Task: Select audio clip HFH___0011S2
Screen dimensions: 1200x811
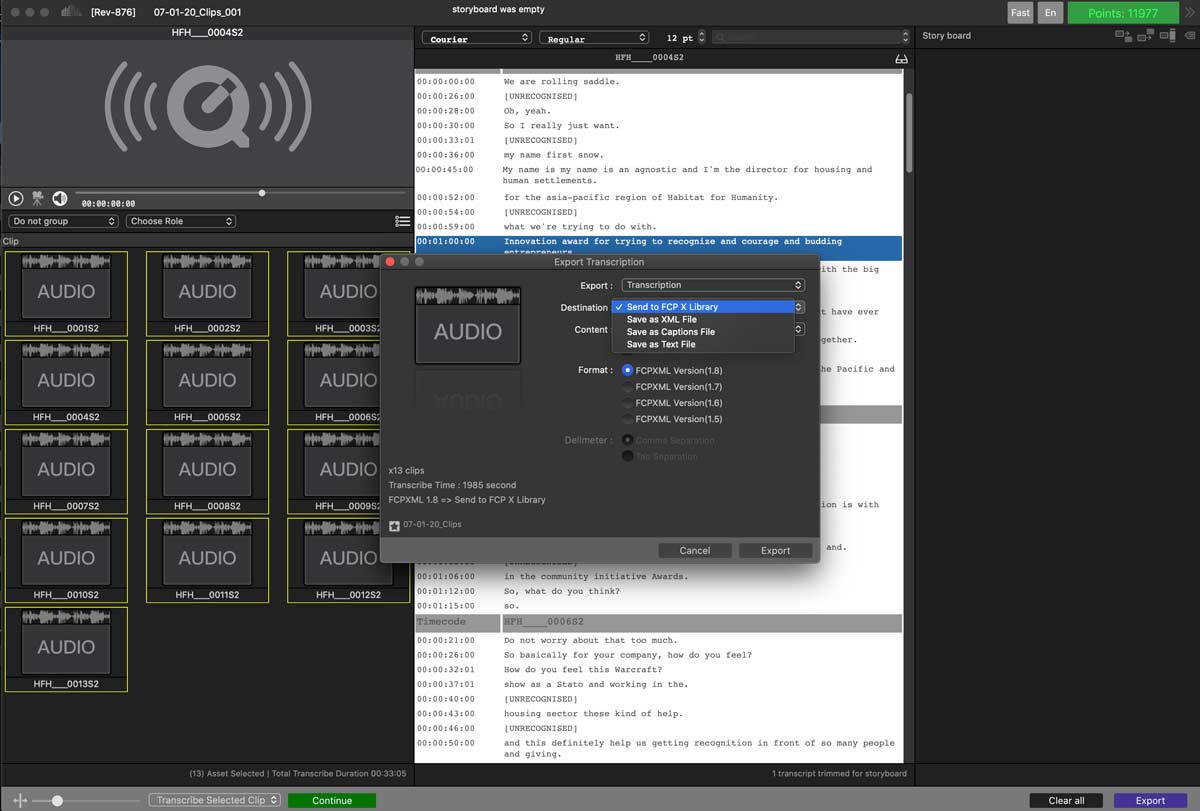Action: pos(207,559)
